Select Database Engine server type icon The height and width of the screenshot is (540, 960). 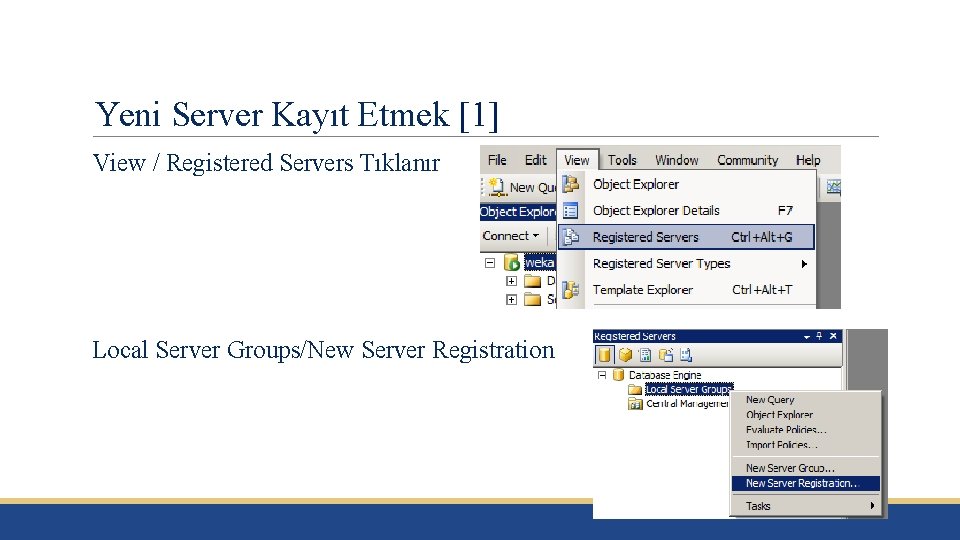(x=604, y=354)
